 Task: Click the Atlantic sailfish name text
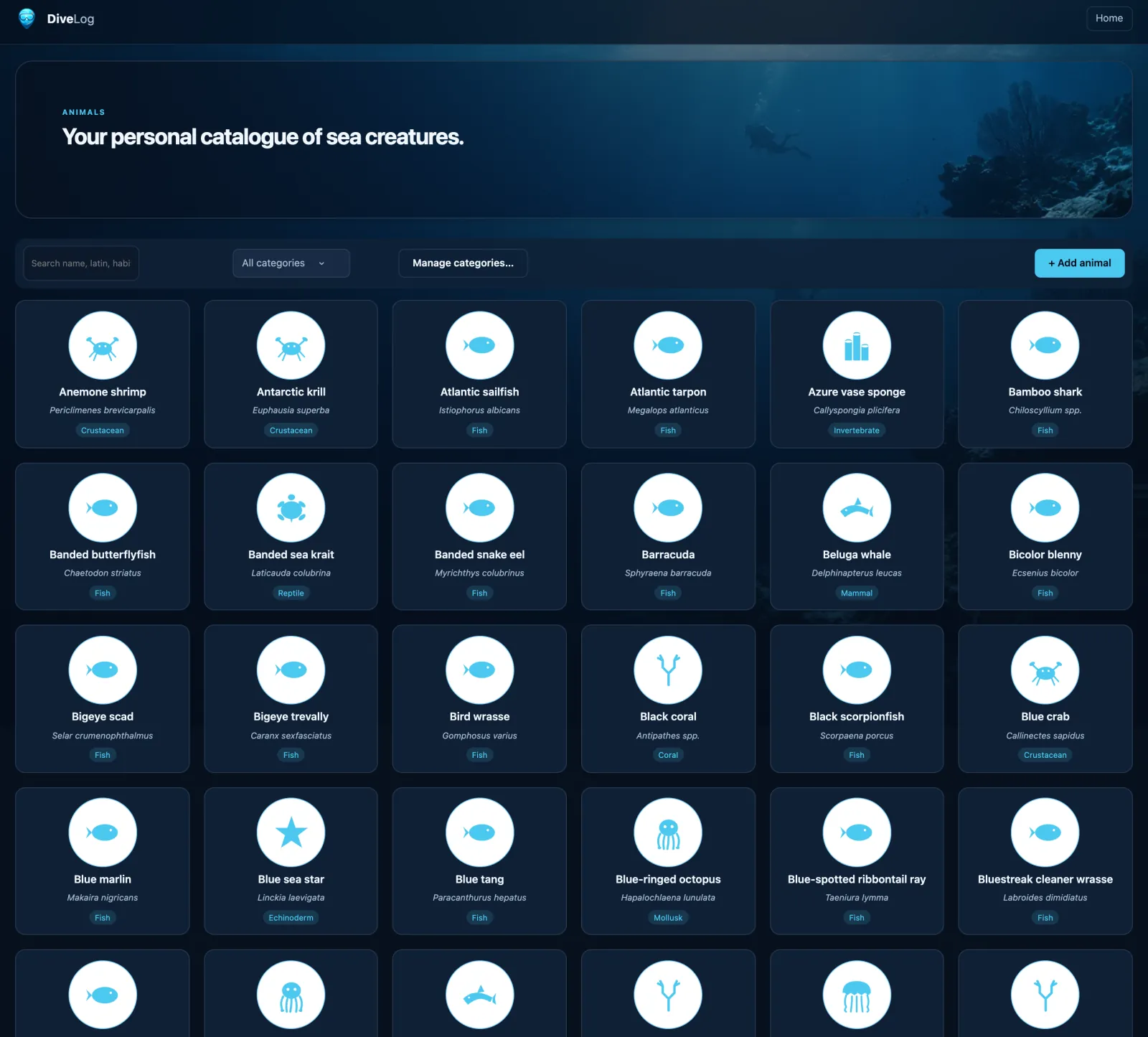pyautogui.click(x=479, y=392)
